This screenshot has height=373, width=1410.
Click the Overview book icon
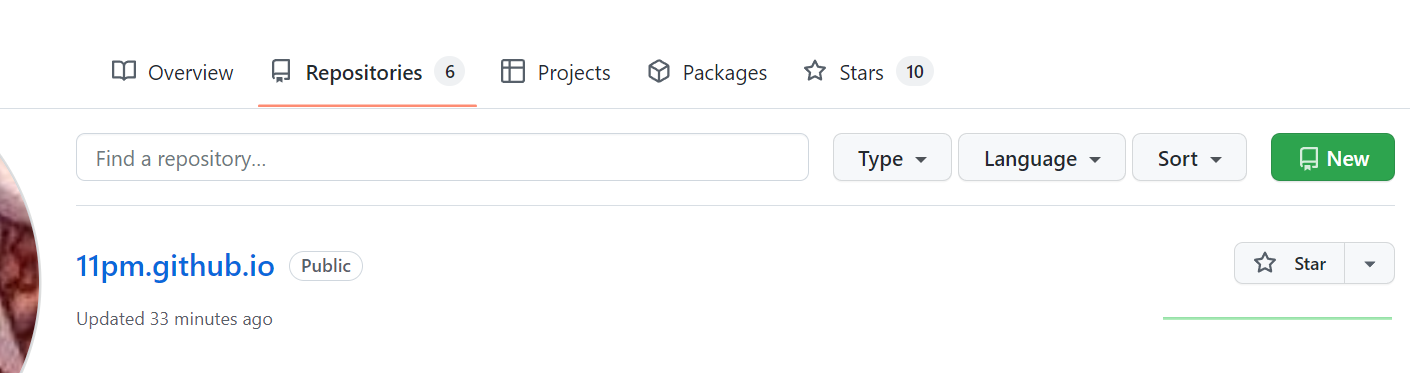point(124,72)
